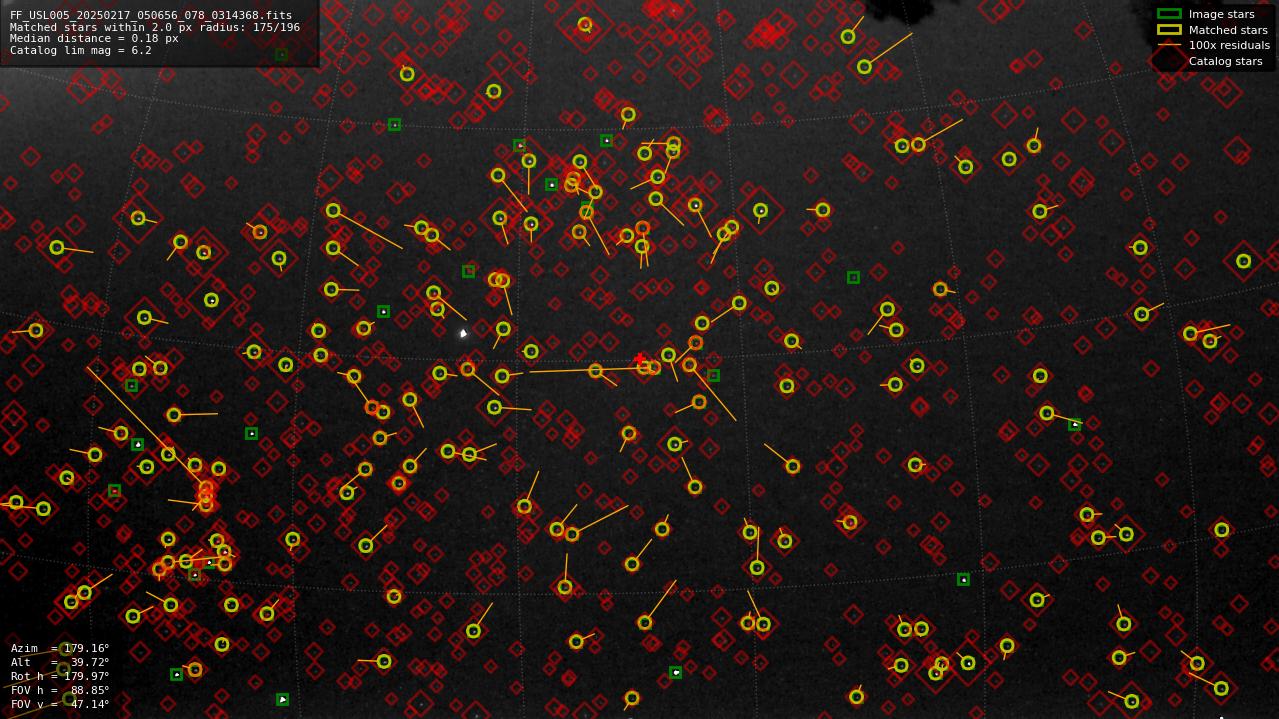Screen dimensions: 1279x719
Task: Click the 'Image stars' legend label
Action: pyautogui.click(x=1221, y=14)
